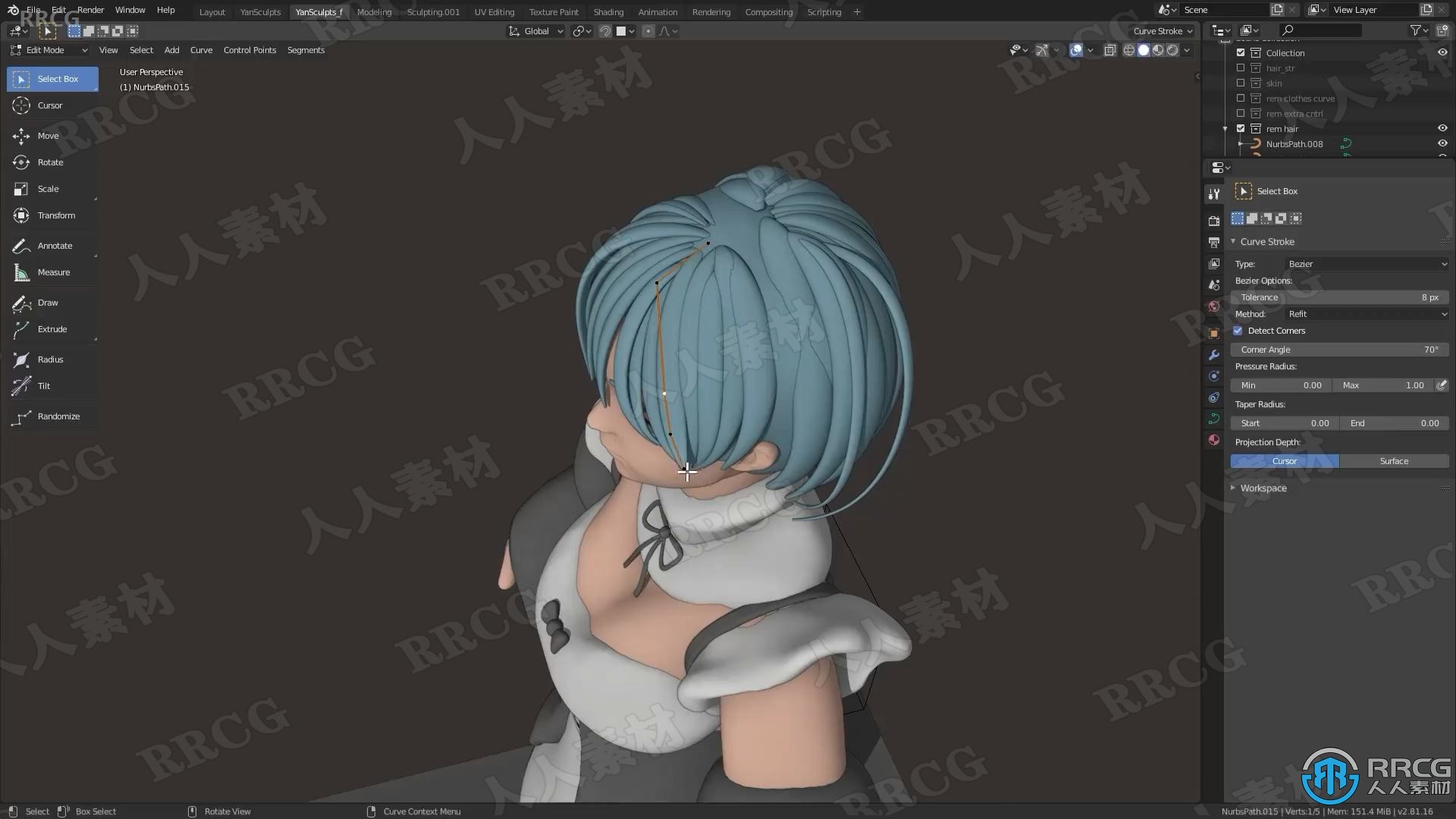Open the World properties tab
Screen dimensions: 1456x819
click(1214, 306)
